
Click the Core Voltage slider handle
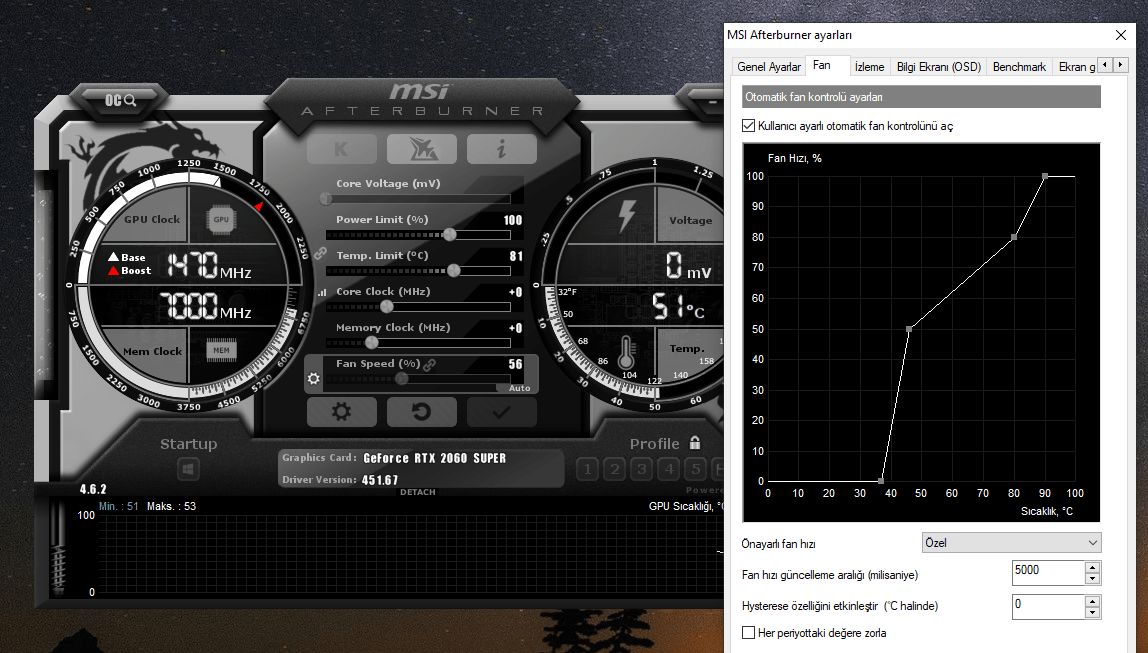click(x=326, y=198)
